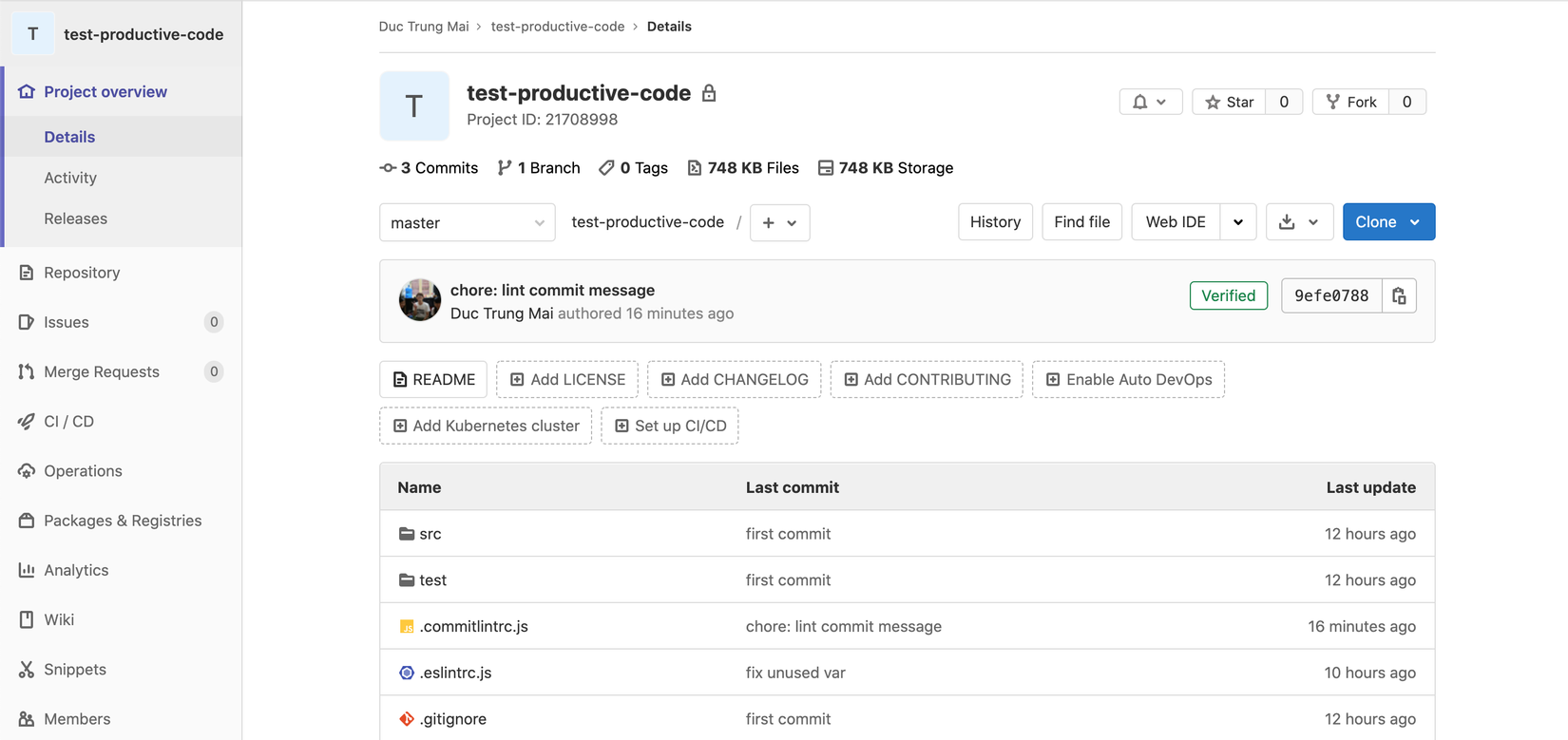Click the Verified signature badge
Screen dimensions: 1568x740
(x=1228, y=295)
